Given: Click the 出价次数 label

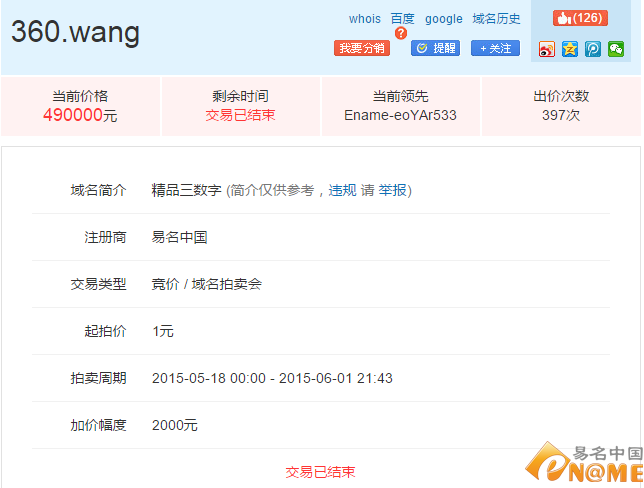Looking at the screenshot, I should click(561, 96).
